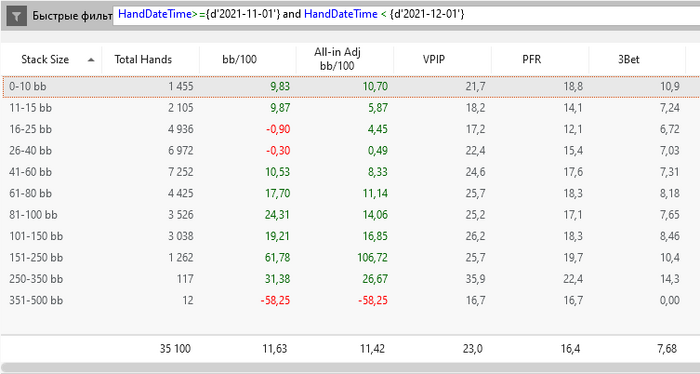Click 3Bet value 10,9

670,87
